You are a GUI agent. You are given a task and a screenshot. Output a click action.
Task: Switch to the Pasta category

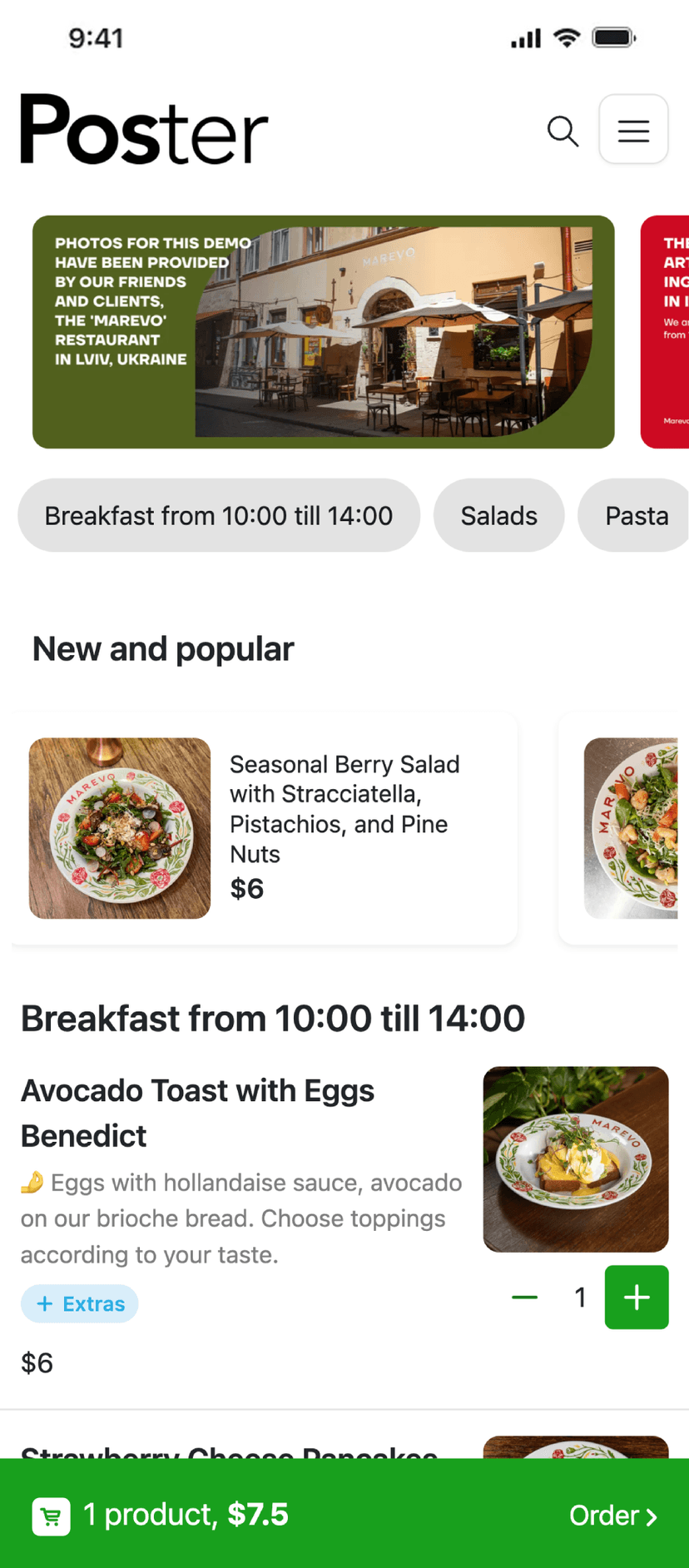[636, 515]
